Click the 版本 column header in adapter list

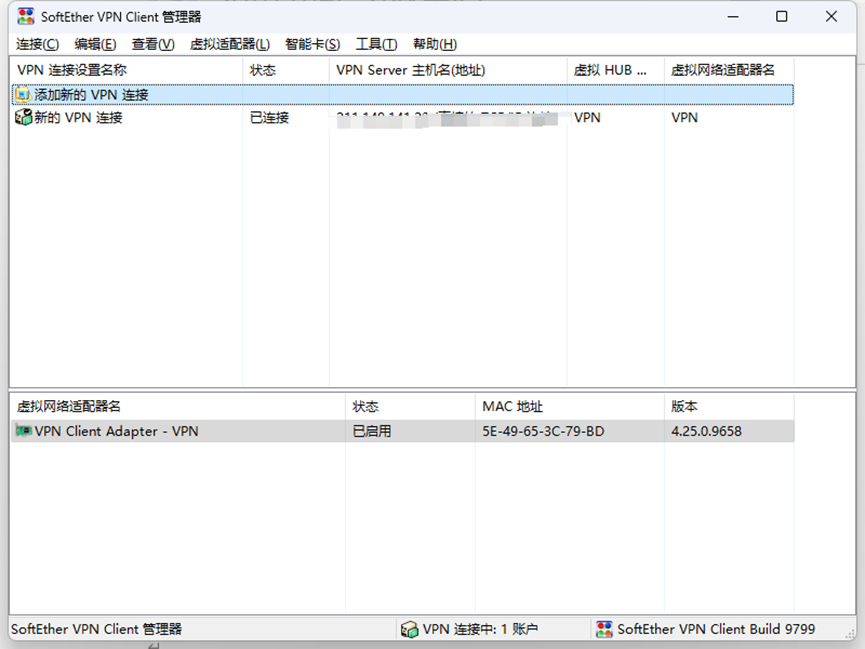729,407
